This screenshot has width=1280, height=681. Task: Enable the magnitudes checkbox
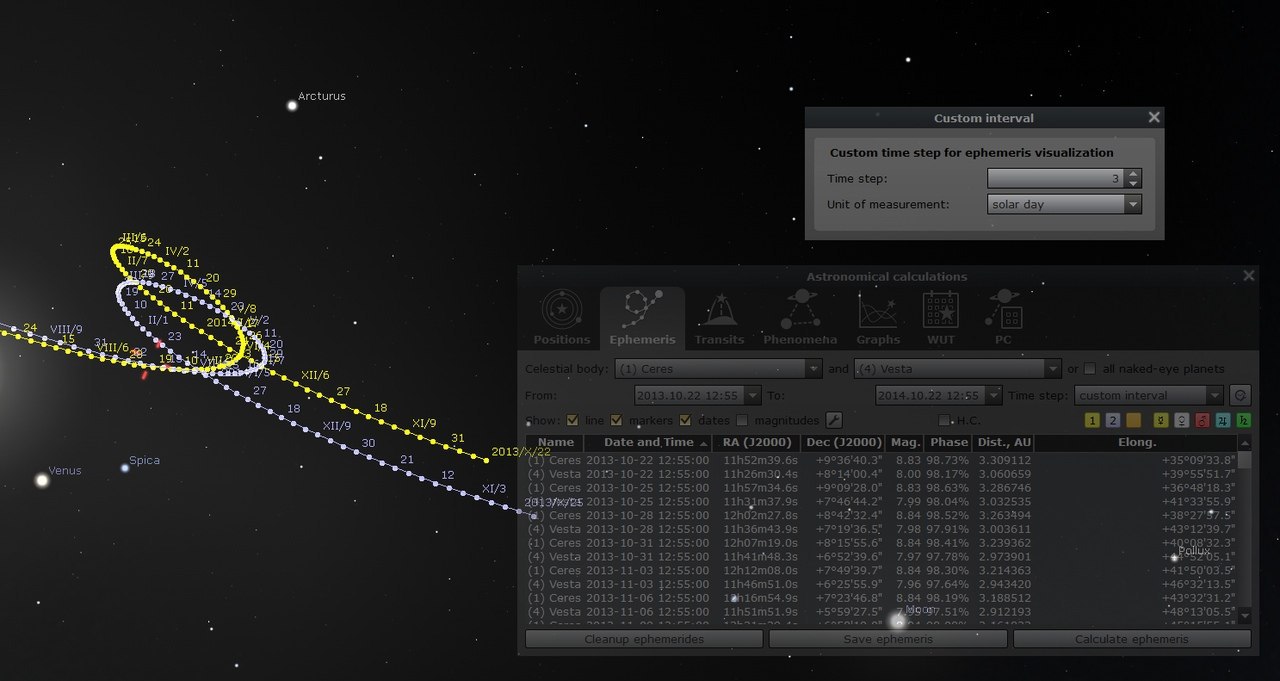click(742, 420)
